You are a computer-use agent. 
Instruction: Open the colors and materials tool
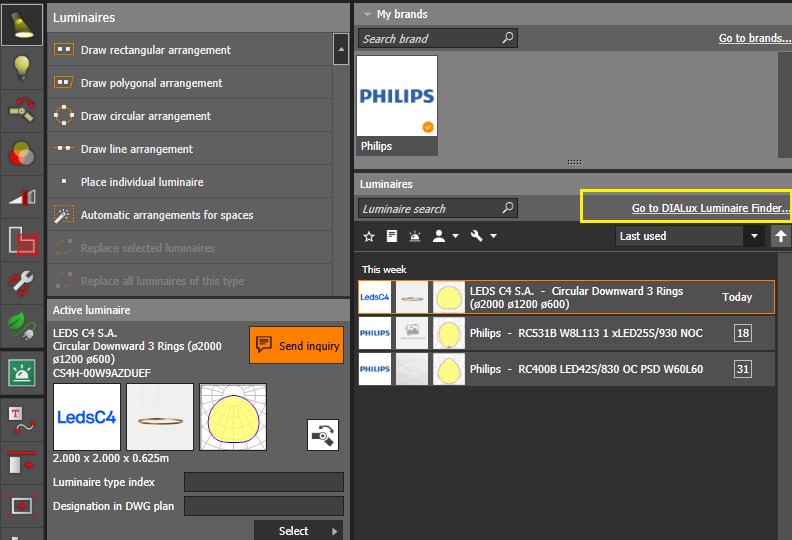[22, 153]
